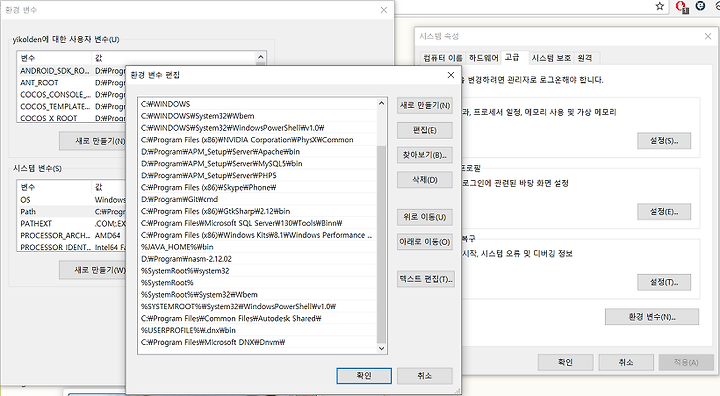Viewport: 720px width, 396px height.
Task: Switch to 하드웨어 tab in 시스템 속성
Action: tap(484, 58)
